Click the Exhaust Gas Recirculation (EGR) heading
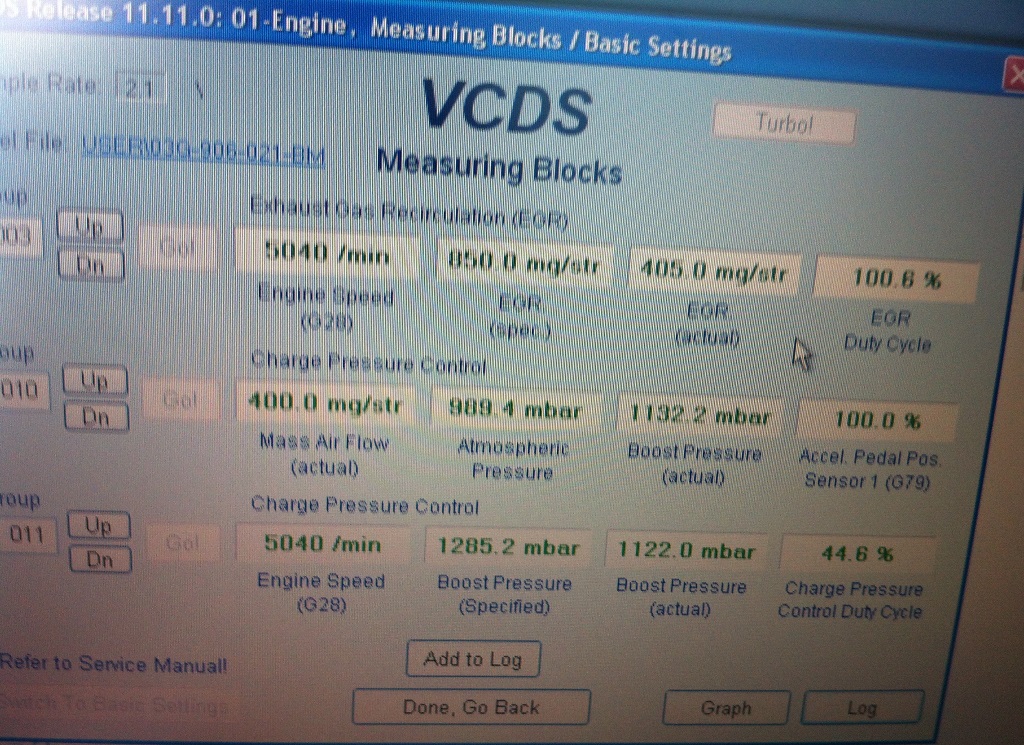 [x=409, y=212]
